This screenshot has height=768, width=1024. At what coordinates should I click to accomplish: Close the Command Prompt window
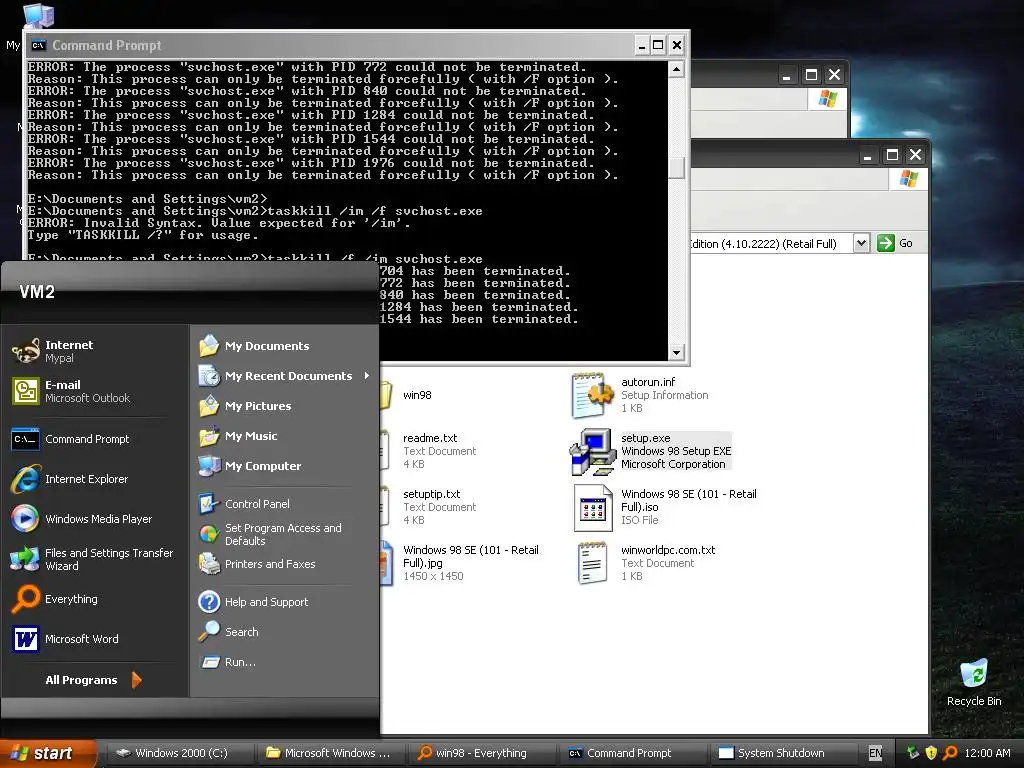coord(677,45)
